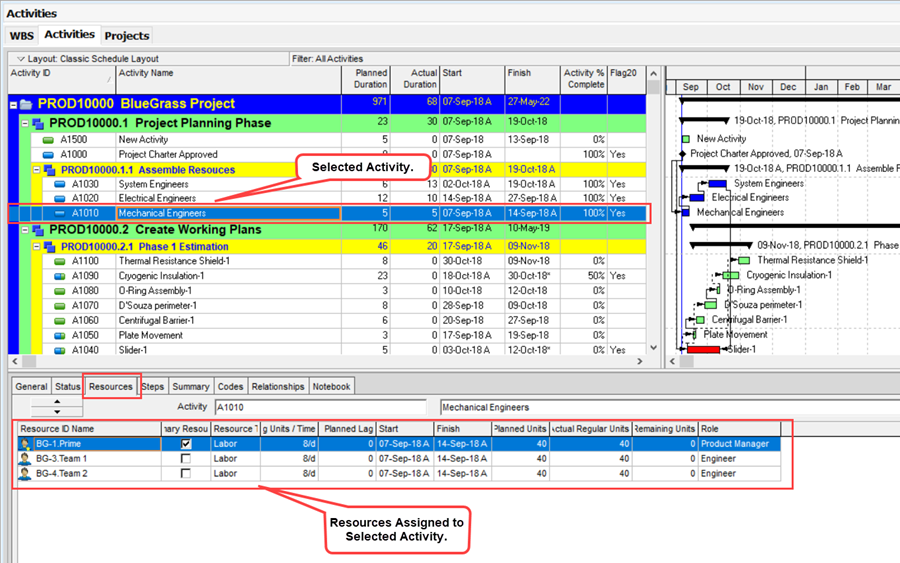Open the Summary details tab
900x563 pixels.
(x=191, y=387)
